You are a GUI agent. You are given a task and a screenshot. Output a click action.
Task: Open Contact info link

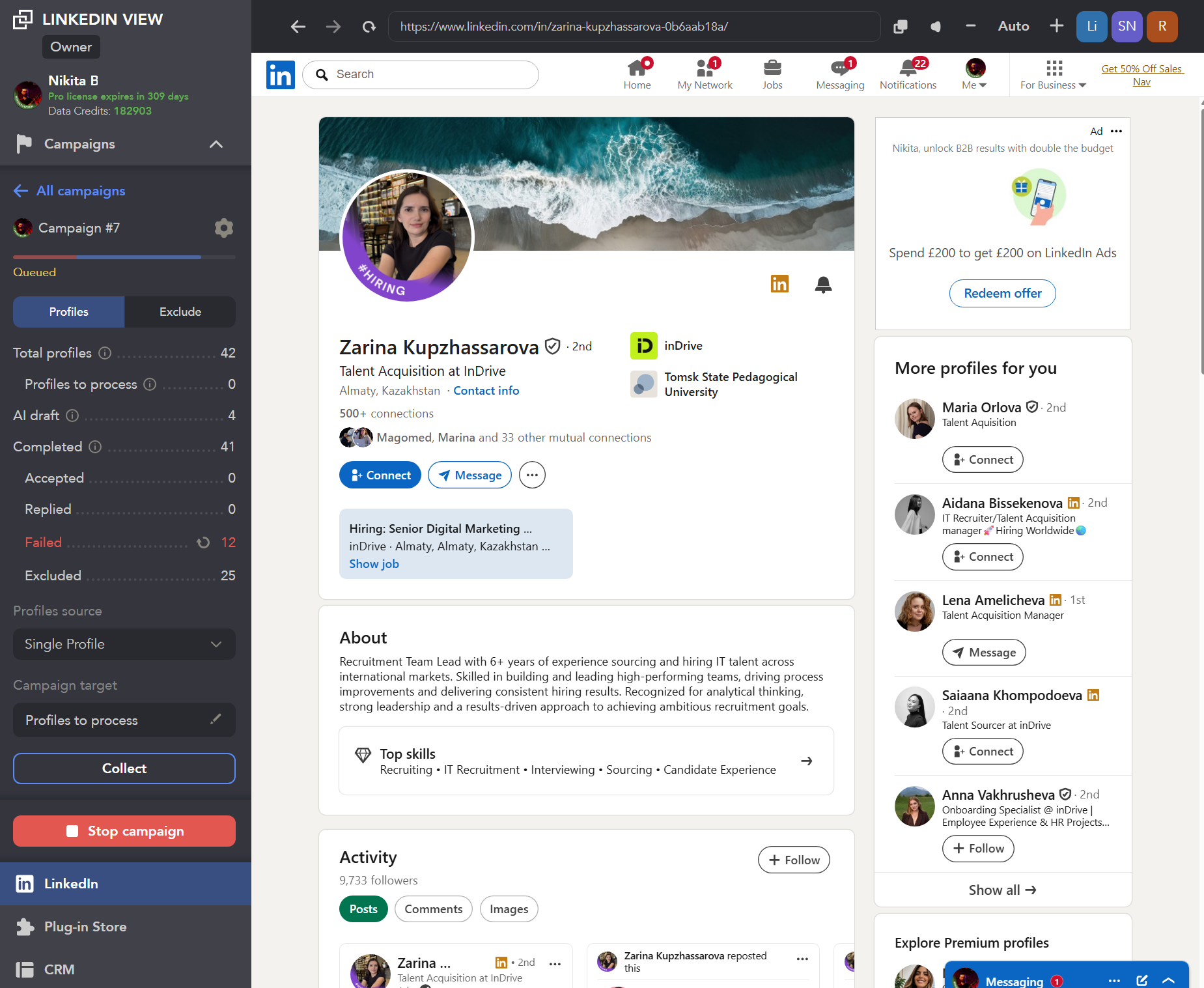coord(486,391)
